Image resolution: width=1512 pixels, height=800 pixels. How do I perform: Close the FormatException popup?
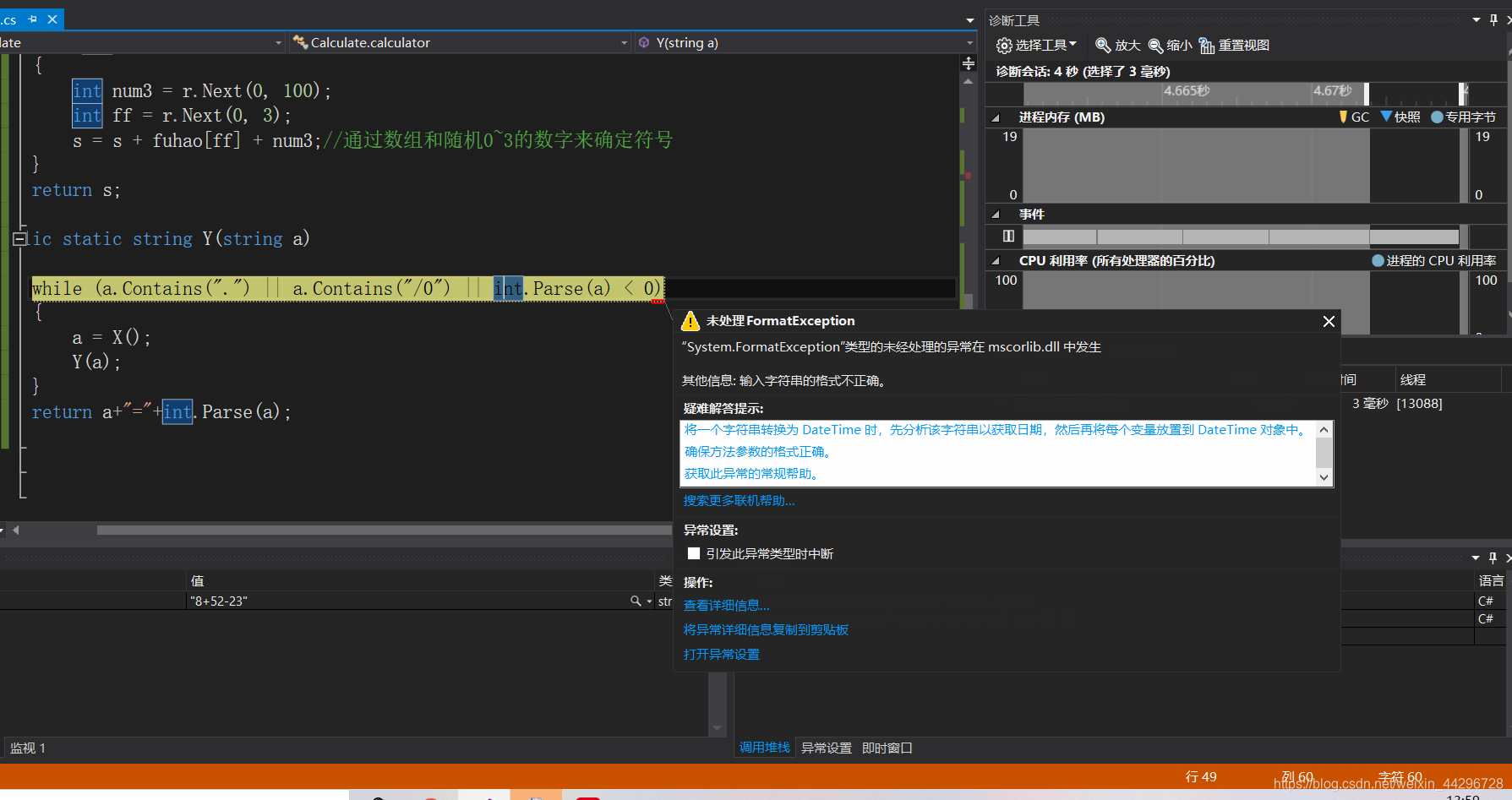[1329, 321]
